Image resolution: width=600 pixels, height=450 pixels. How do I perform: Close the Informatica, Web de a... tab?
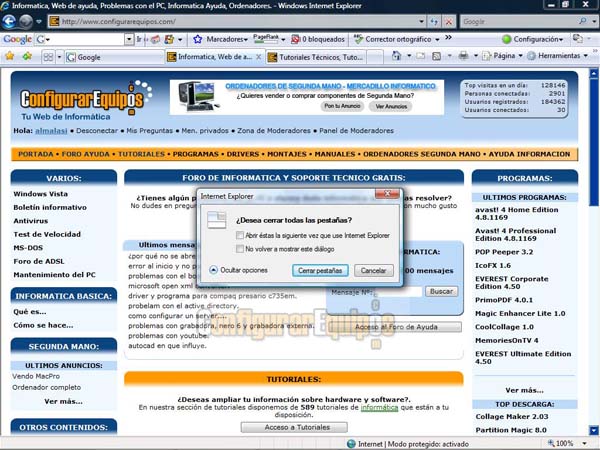click(x=259, y=57)
